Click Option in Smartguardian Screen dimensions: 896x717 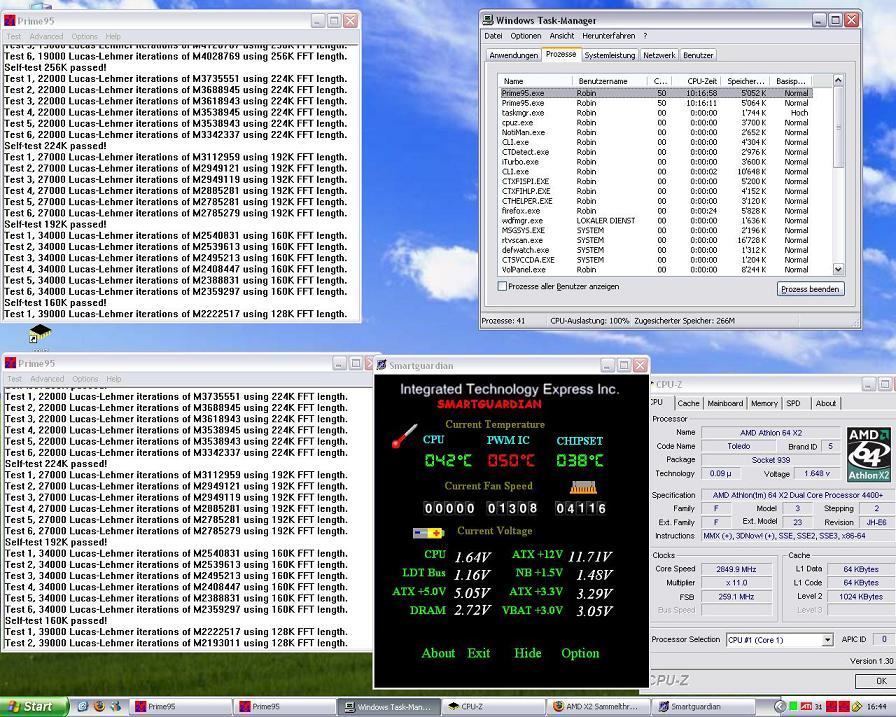click(580, 654)
